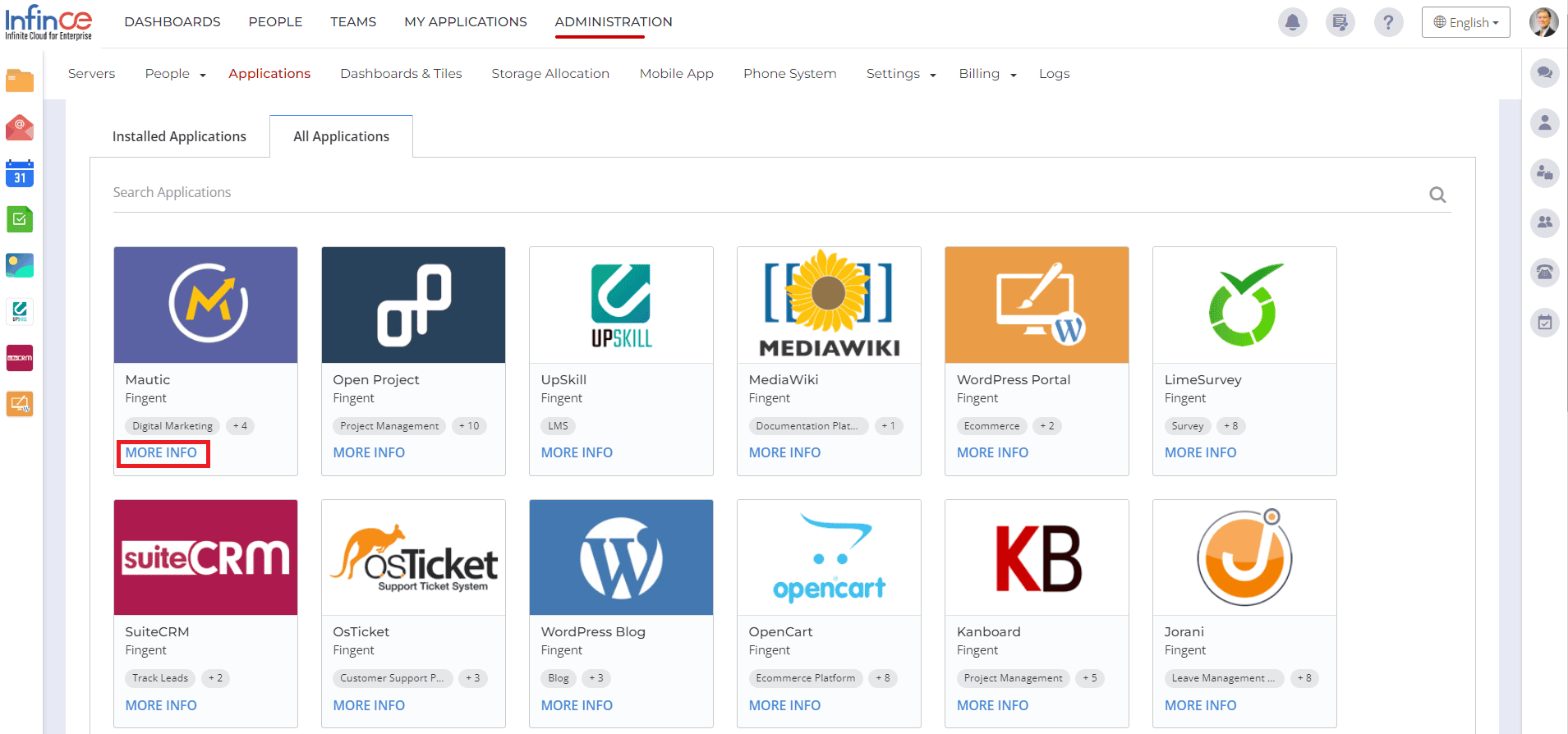Viewport: 1568px width, 734px height.
Task: Click the LimeSurvey logo thumbnail
Action: [x=1244, y=305]
